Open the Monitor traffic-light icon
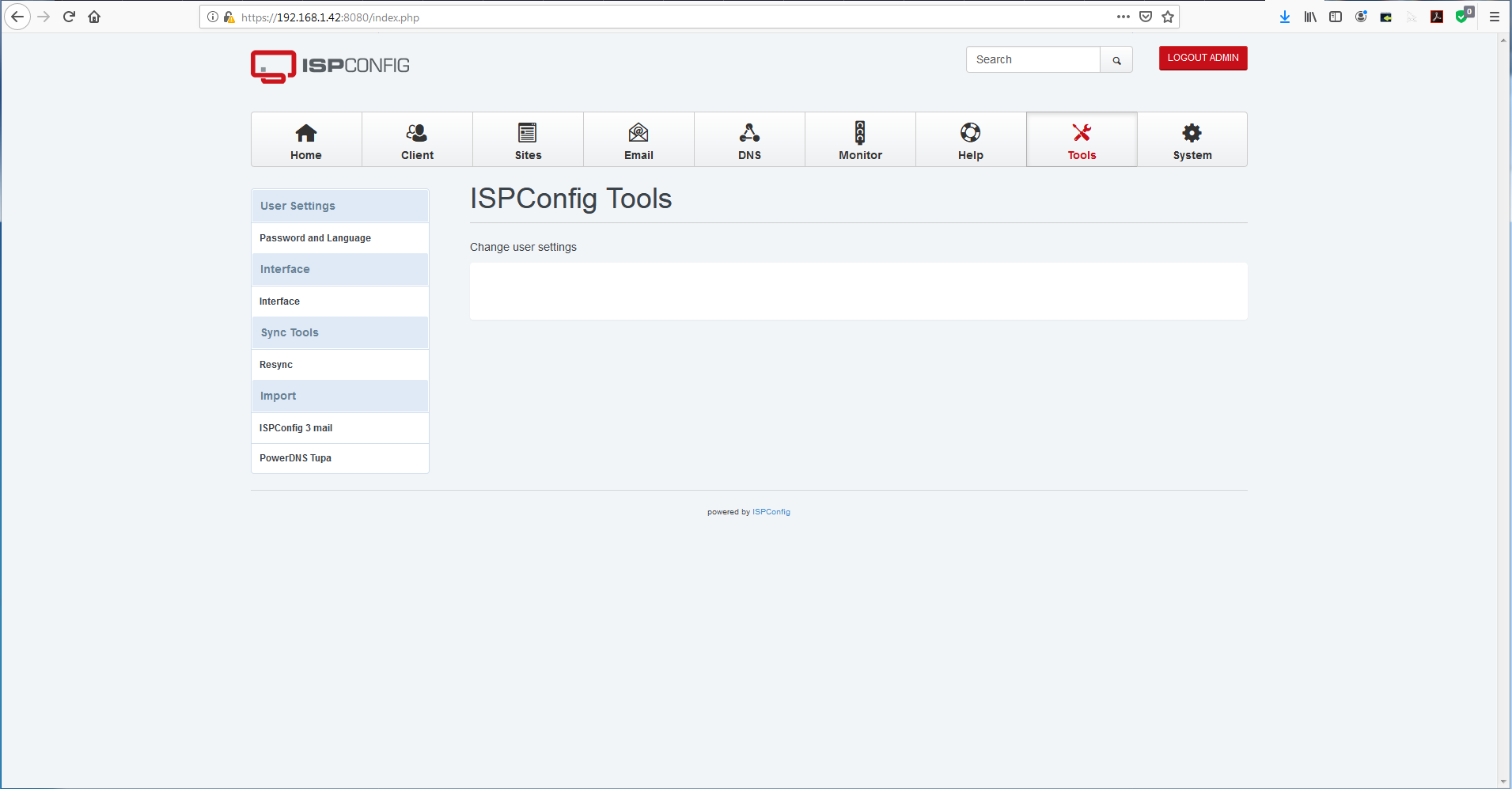This screenshot has height=789, width=1512. click(860, 132)
